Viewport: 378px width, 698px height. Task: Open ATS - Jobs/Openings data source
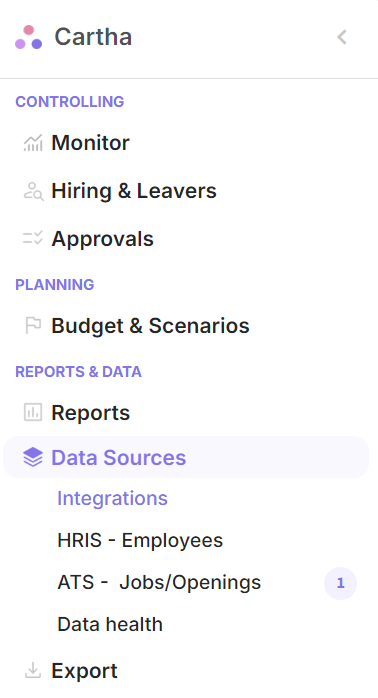tap(159, 582)
